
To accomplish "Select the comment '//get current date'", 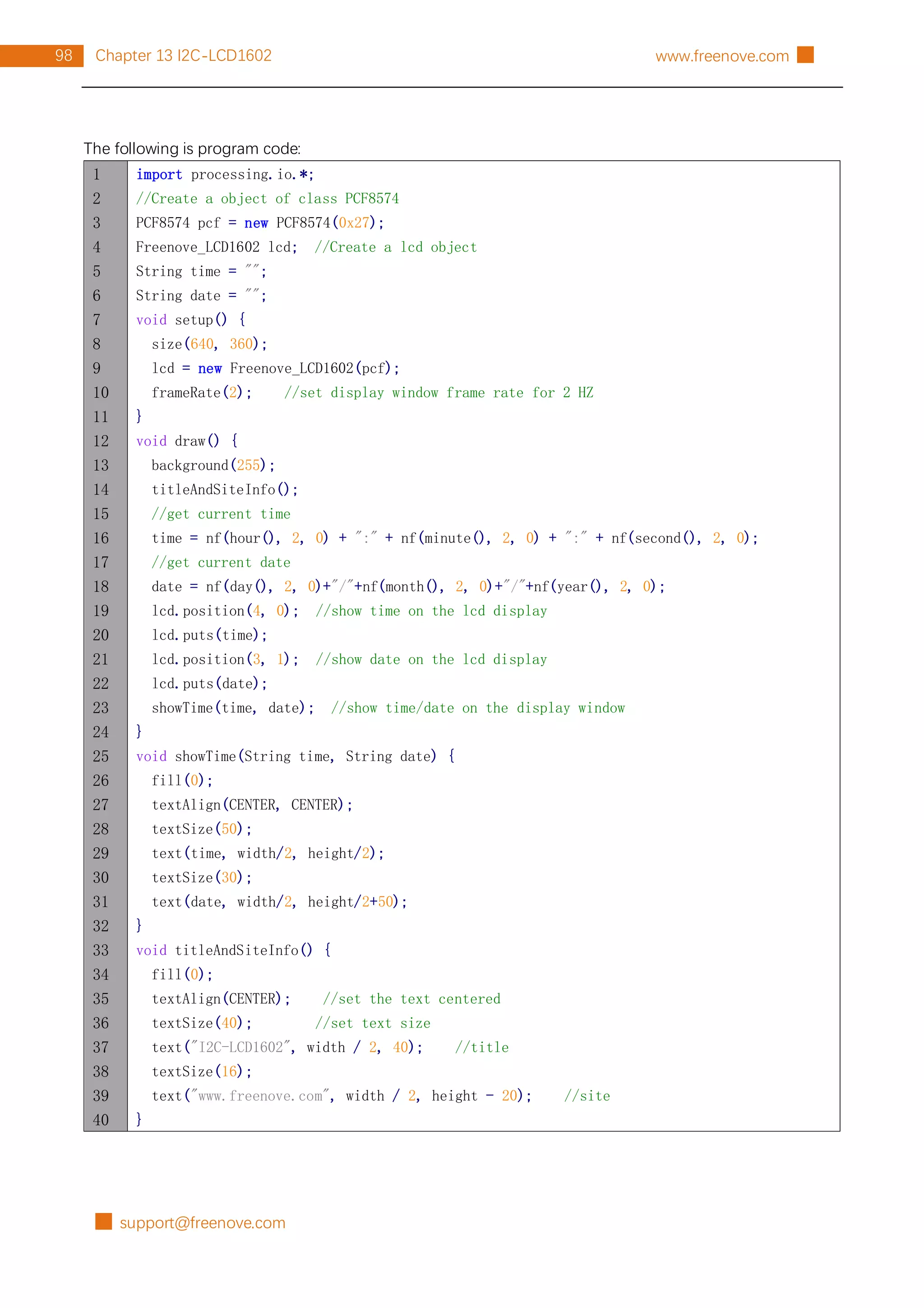I will coord(221,562).
